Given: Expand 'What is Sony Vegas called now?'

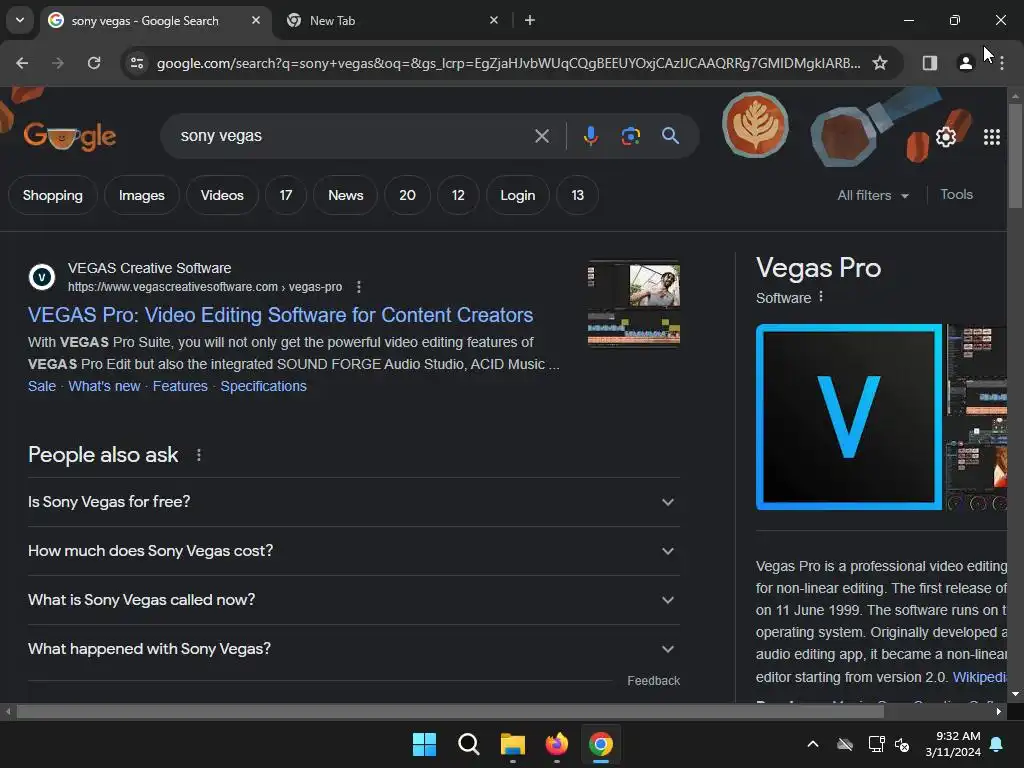Looking at the screenshot, I should tap(353, 600).
